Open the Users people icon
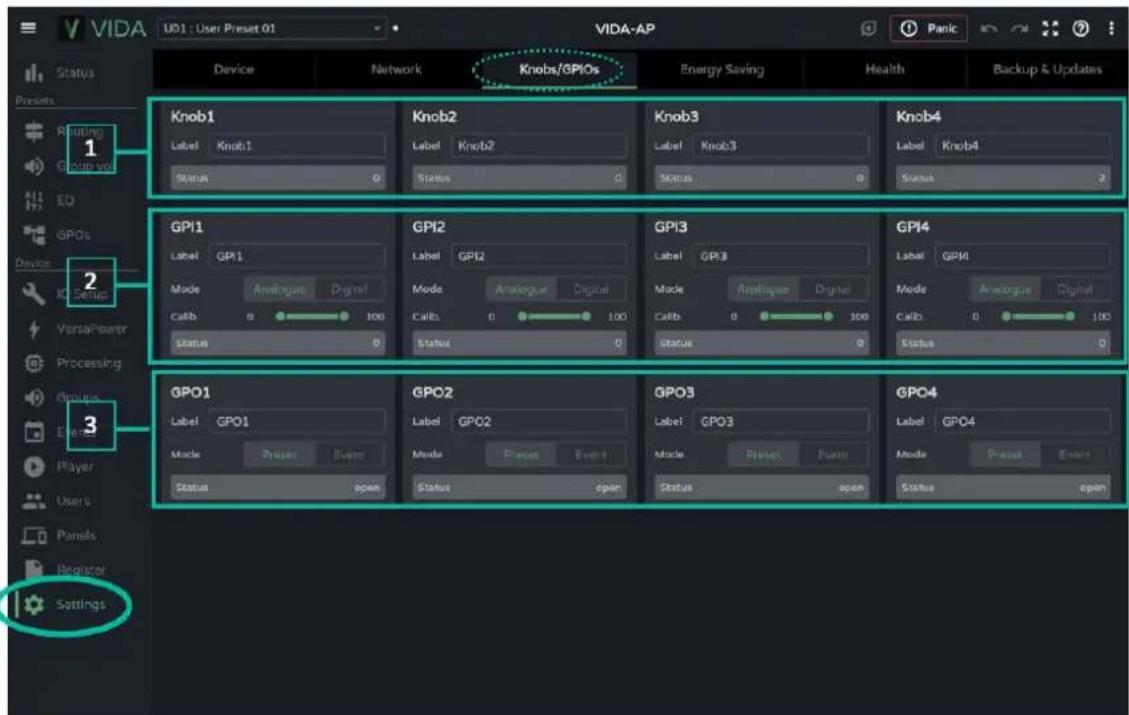 [x=33, y=501]
